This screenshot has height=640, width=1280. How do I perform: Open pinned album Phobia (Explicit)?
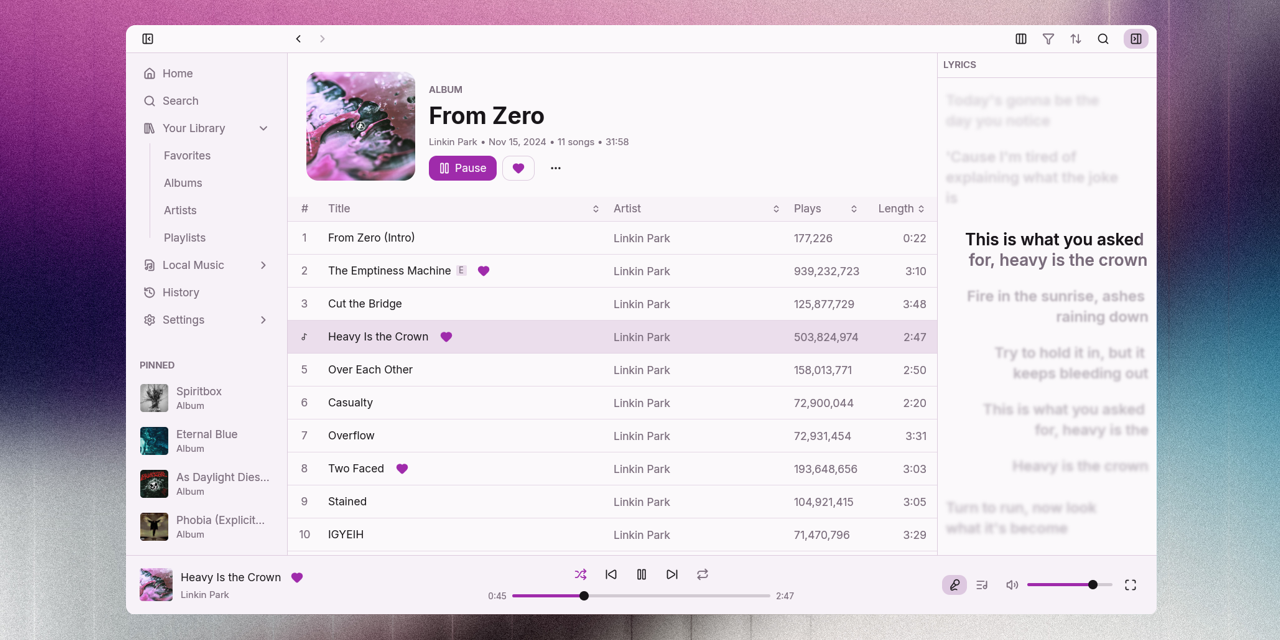(206, 527)
